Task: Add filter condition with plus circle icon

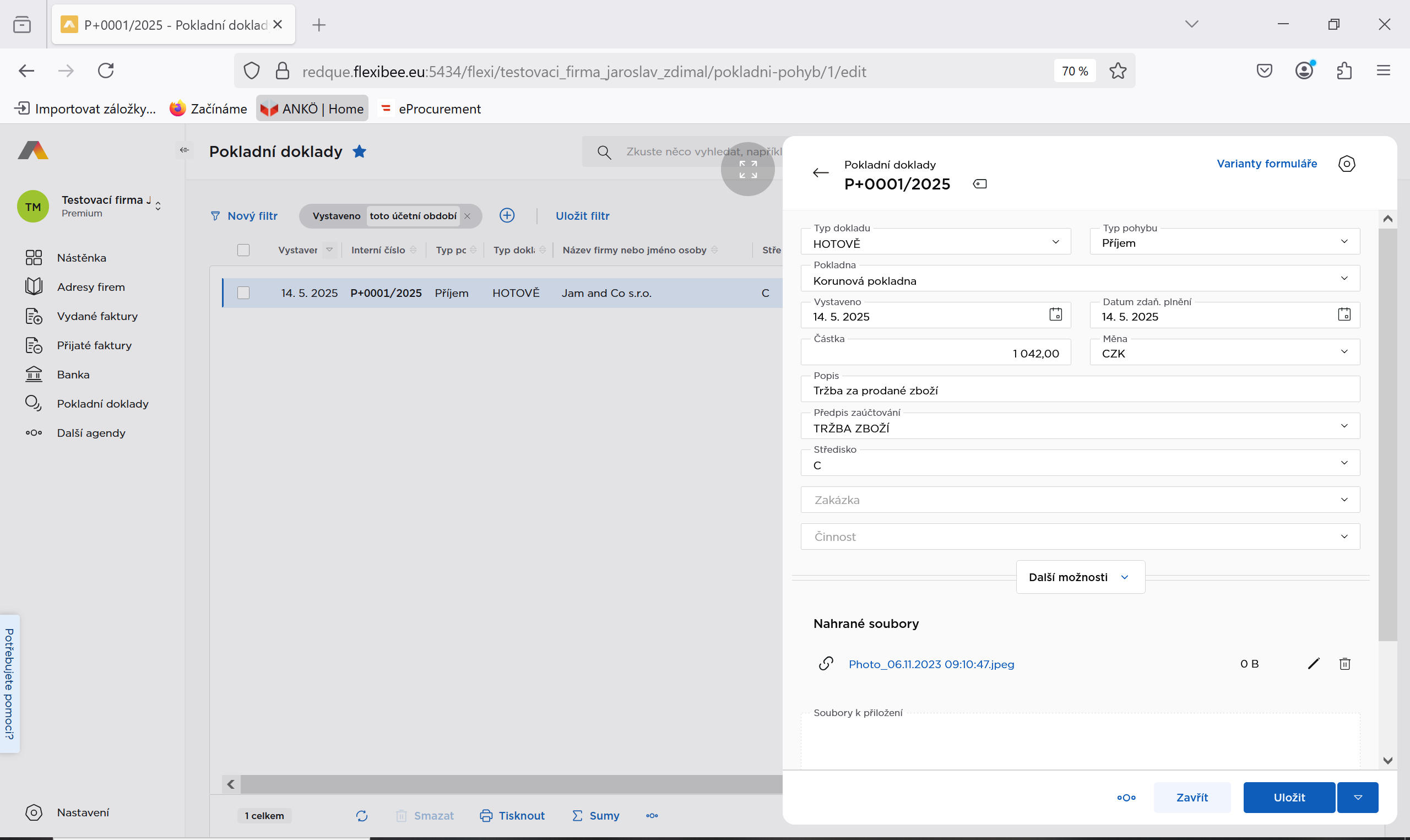Action: pyautogui.click(x=507, y=216)
